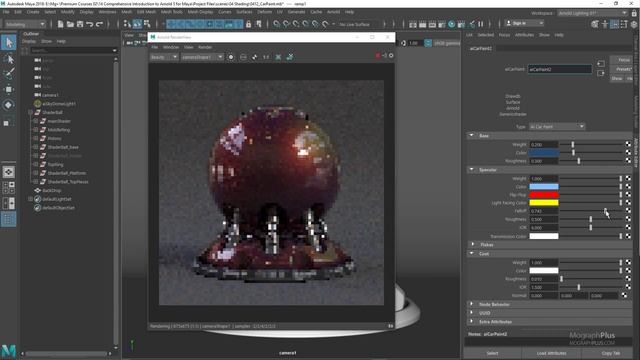Click the map button for Transmission Color

[x=628, y=236]
